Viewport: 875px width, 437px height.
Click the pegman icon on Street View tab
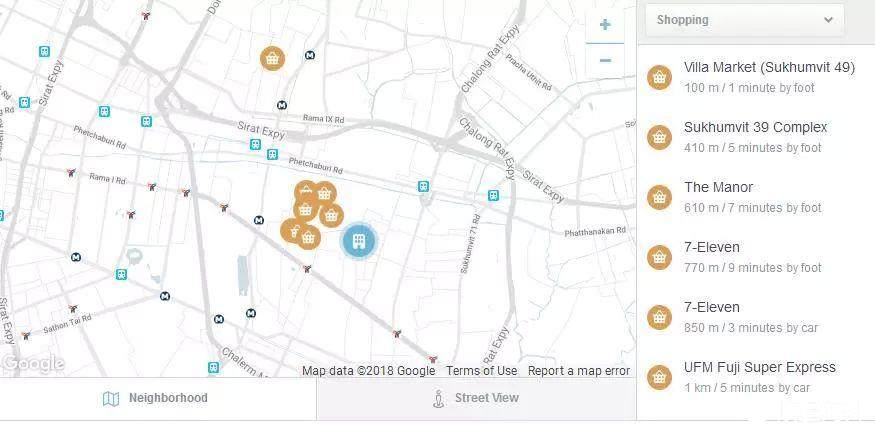[439, 398]
